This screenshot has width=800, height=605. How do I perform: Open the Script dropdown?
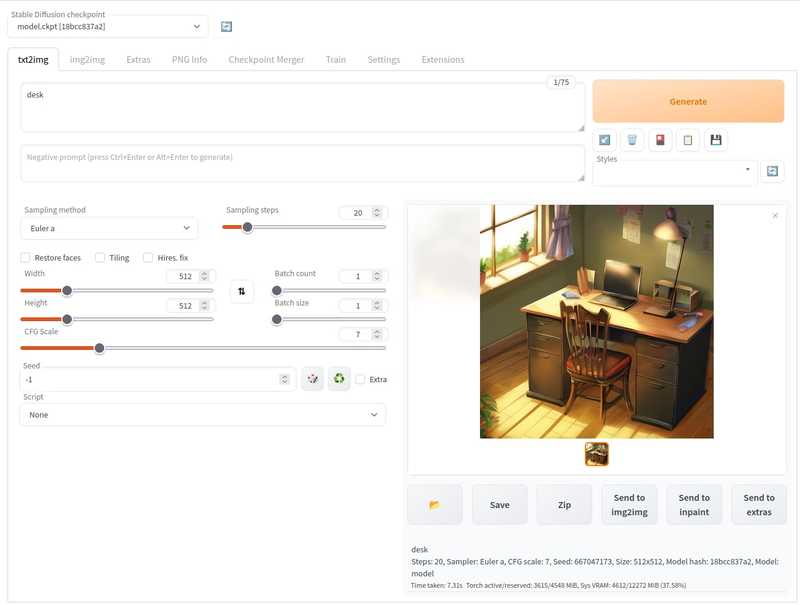203,415
